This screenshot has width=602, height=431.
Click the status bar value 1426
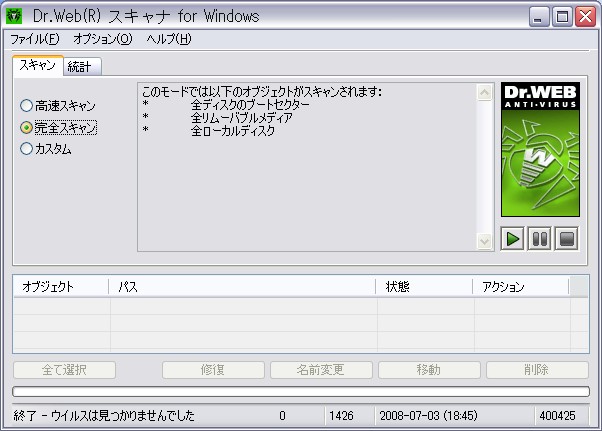click(341, 416)
